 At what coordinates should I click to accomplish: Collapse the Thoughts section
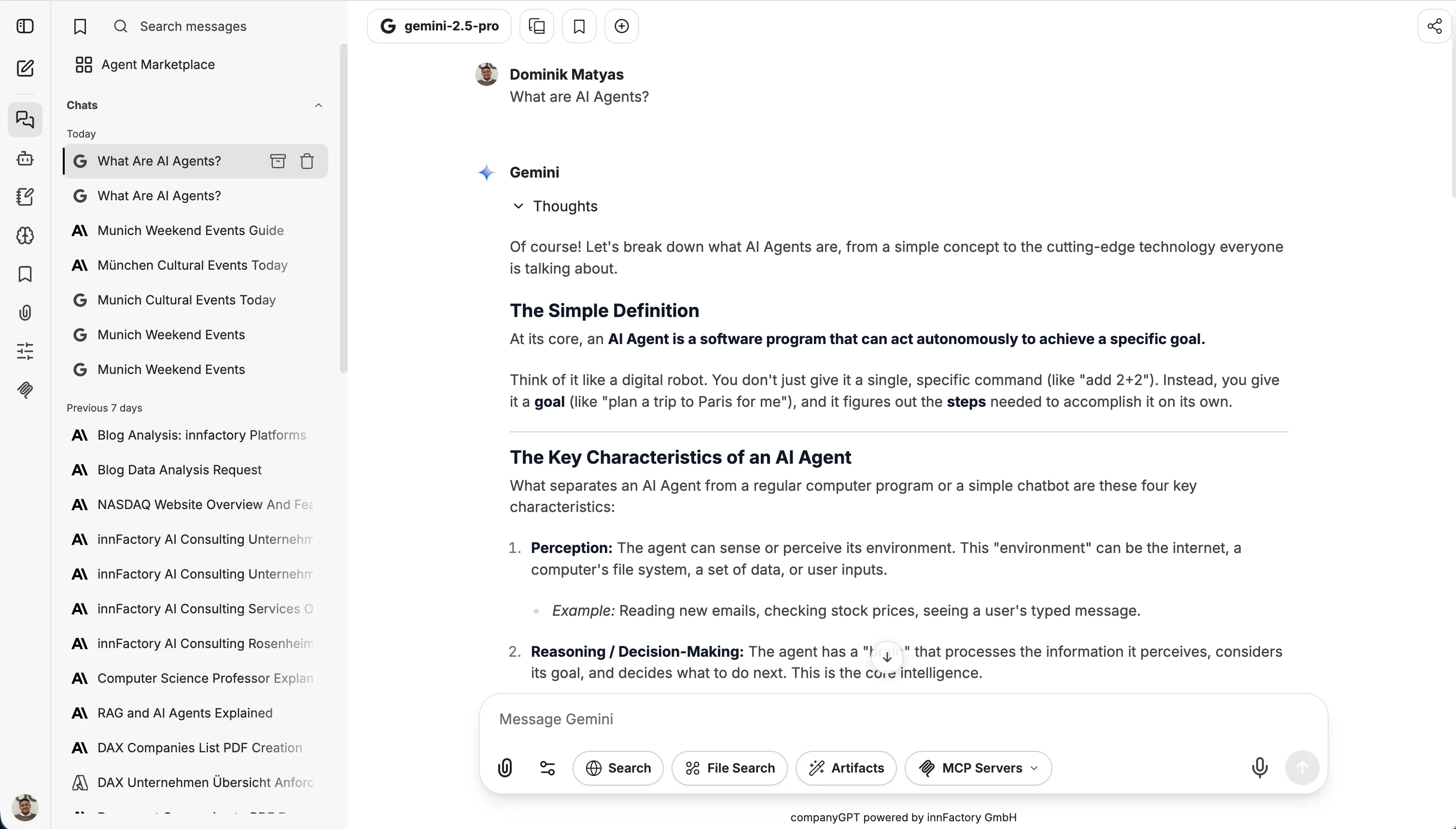pos(518,206)
